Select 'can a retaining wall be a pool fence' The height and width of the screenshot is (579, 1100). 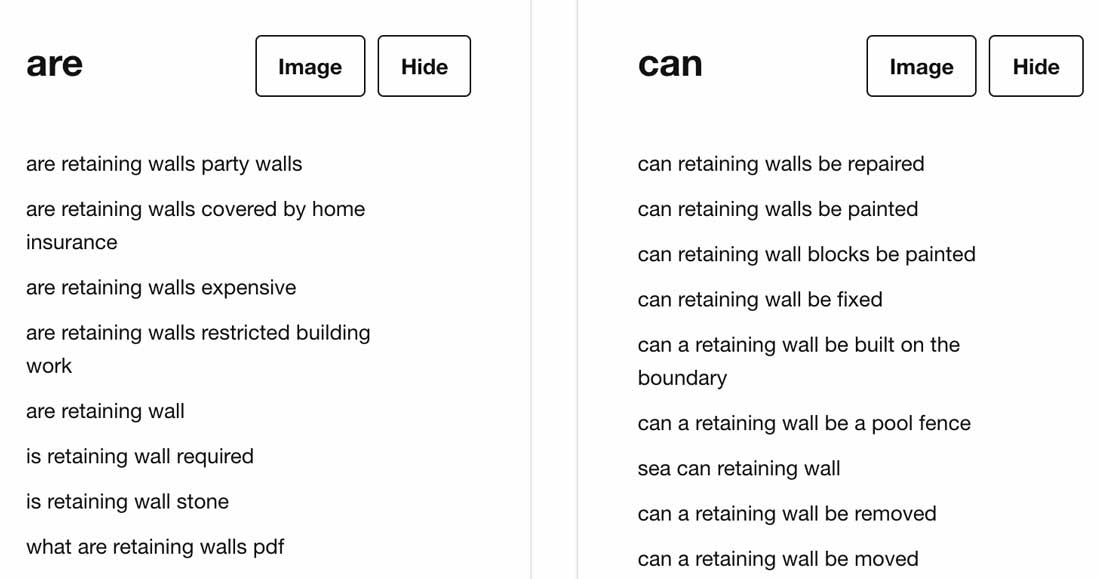(x=804, y=423)
